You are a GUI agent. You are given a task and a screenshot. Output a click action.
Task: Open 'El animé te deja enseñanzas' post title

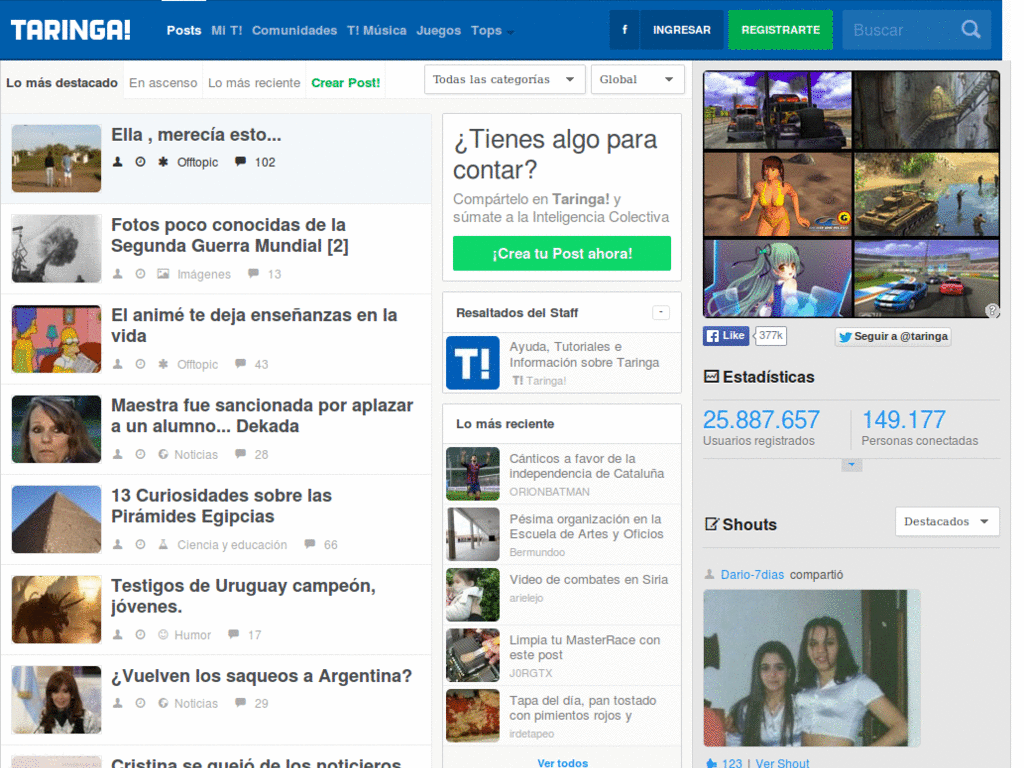coord(254,325)
